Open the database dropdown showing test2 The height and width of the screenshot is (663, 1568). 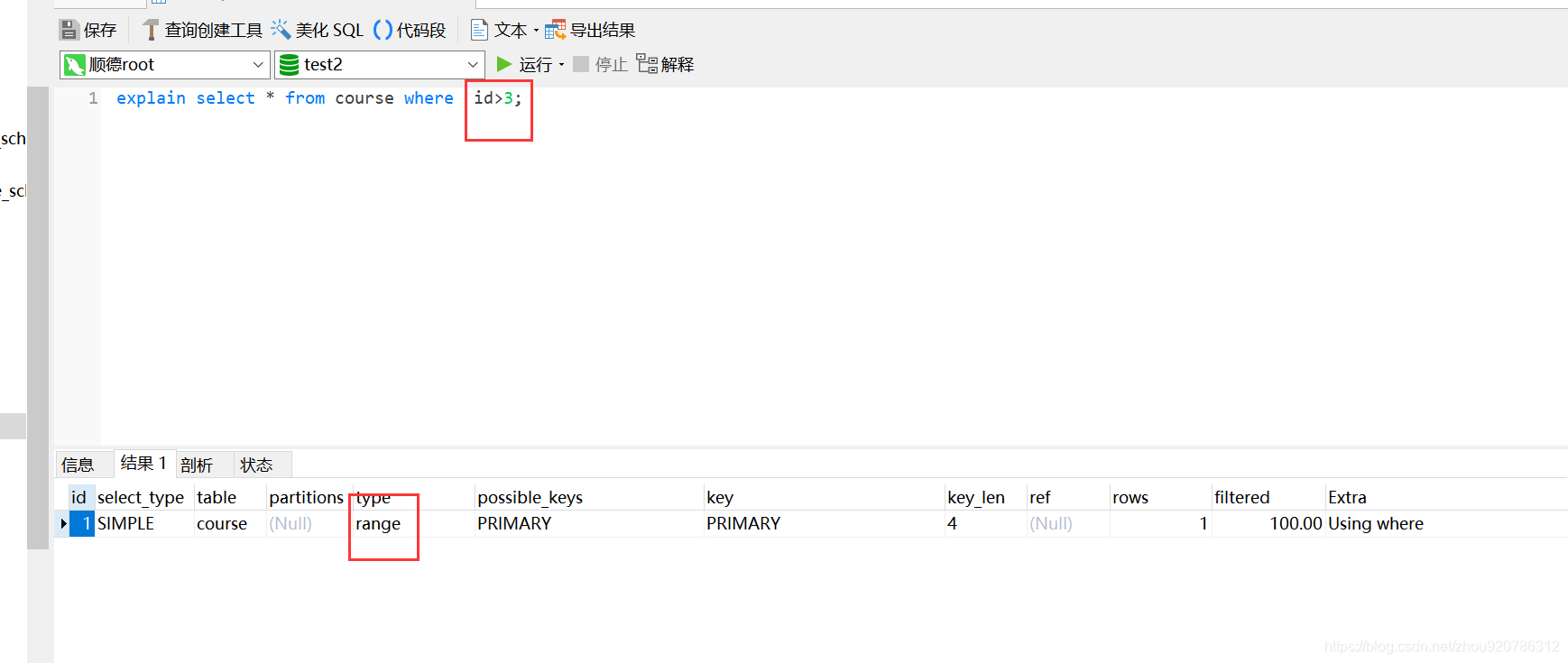[380, 65]
